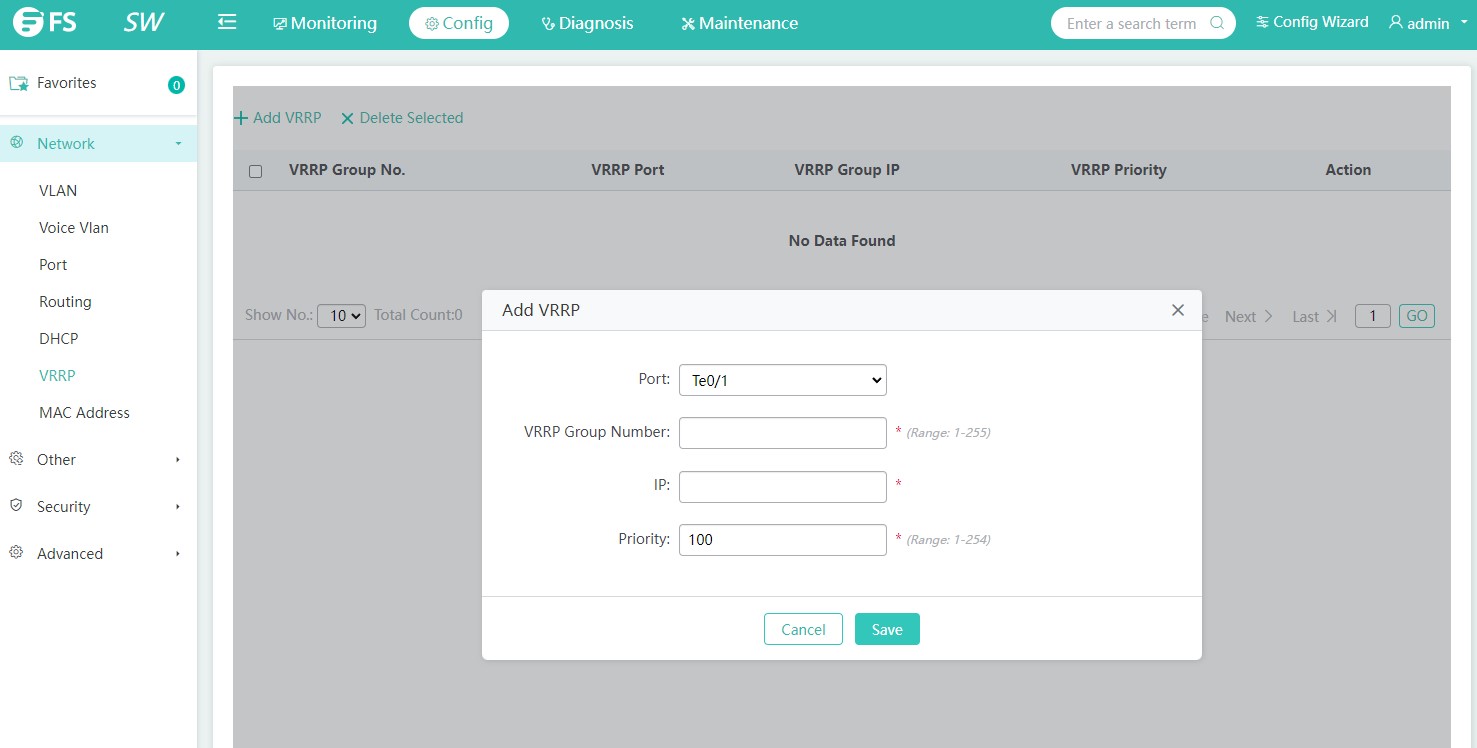Open the Show No. dropdown set to 10
Viewport: 1477px width, 748px height.
tap(341, 316)
